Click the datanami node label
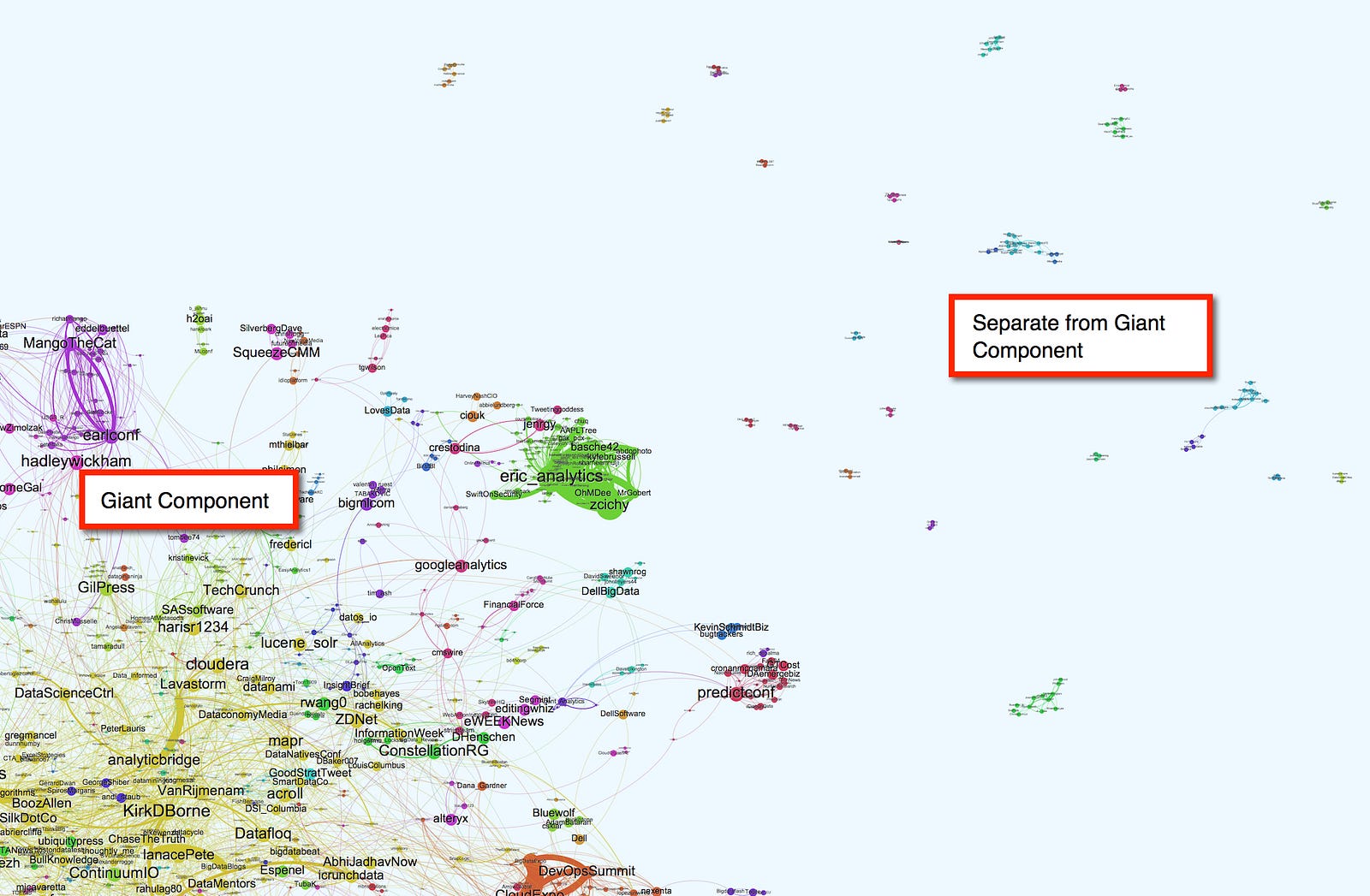The width and height of the screenshot is (1370, 896). pyautogui.click(x=269, y=687)
